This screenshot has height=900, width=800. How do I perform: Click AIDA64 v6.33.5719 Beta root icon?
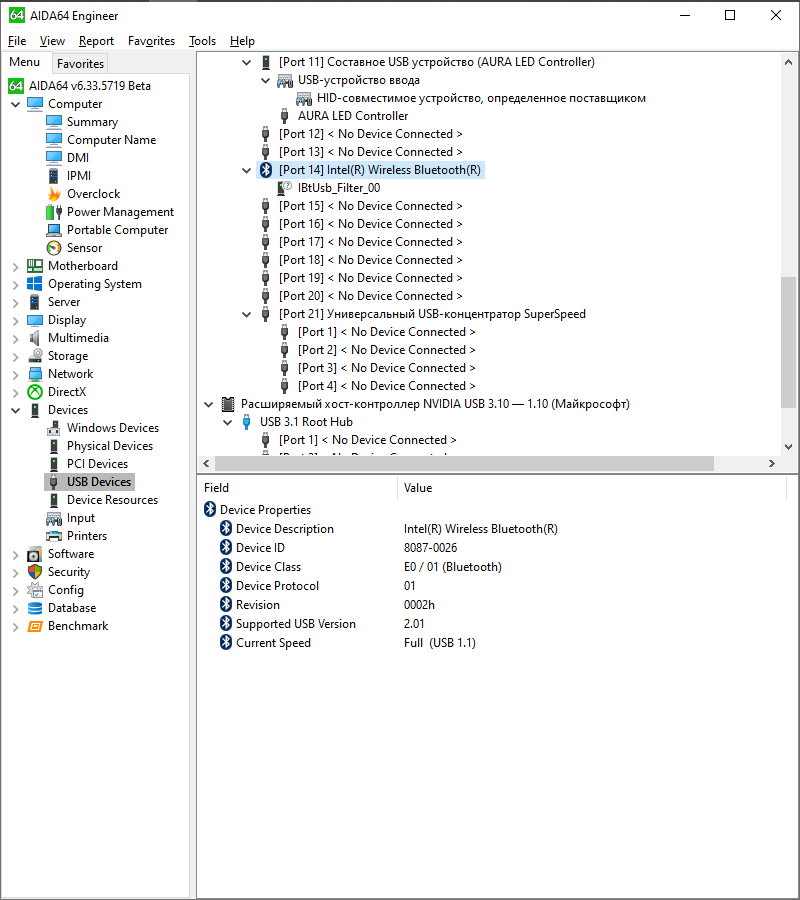(16, 86)
